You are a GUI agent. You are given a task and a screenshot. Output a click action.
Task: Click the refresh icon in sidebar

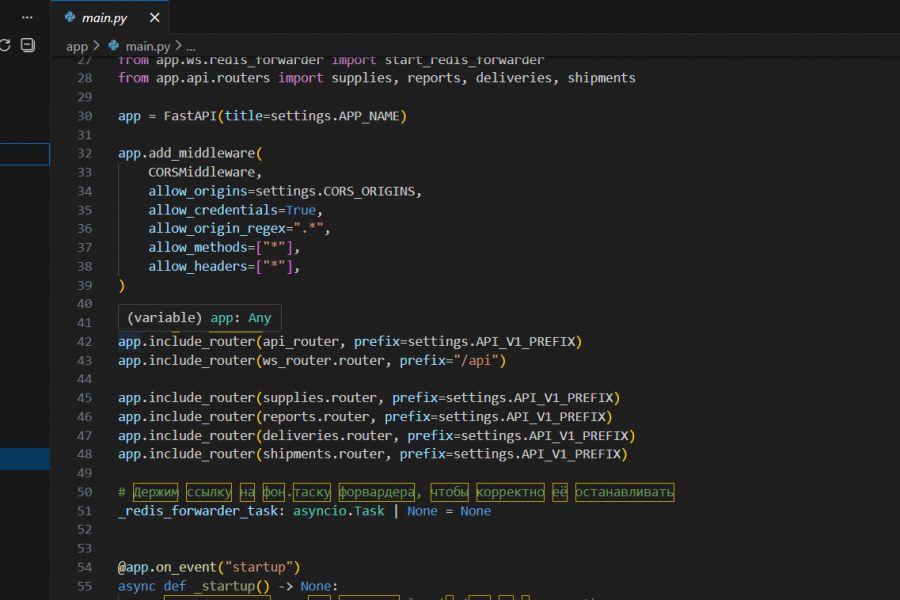pos(5,45)
